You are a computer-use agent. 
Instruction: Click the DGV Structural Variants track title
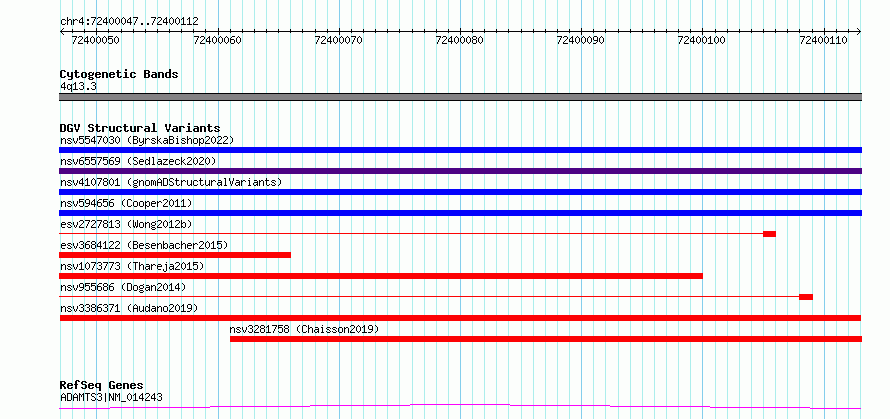point(140,128)
